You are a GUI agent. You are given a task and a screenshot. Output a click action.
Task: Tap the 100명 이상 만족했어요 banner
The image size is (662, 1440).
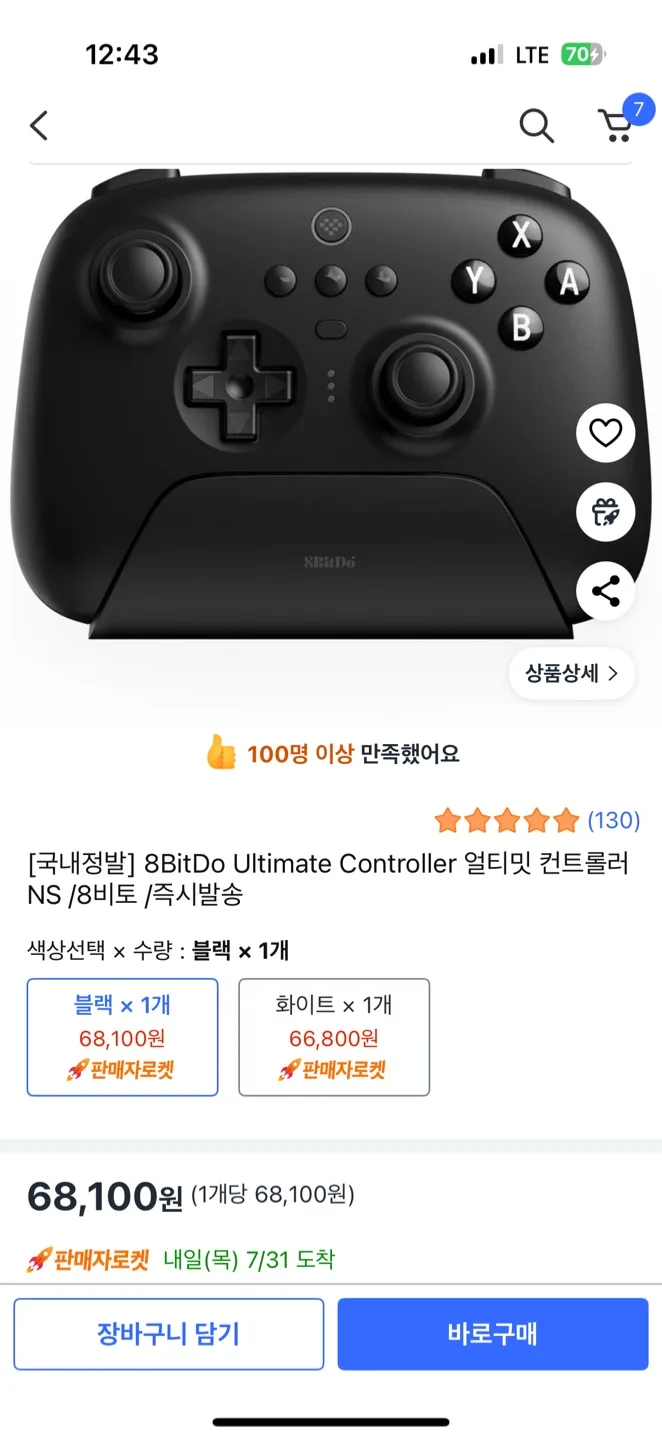click(x=331, y=753)
